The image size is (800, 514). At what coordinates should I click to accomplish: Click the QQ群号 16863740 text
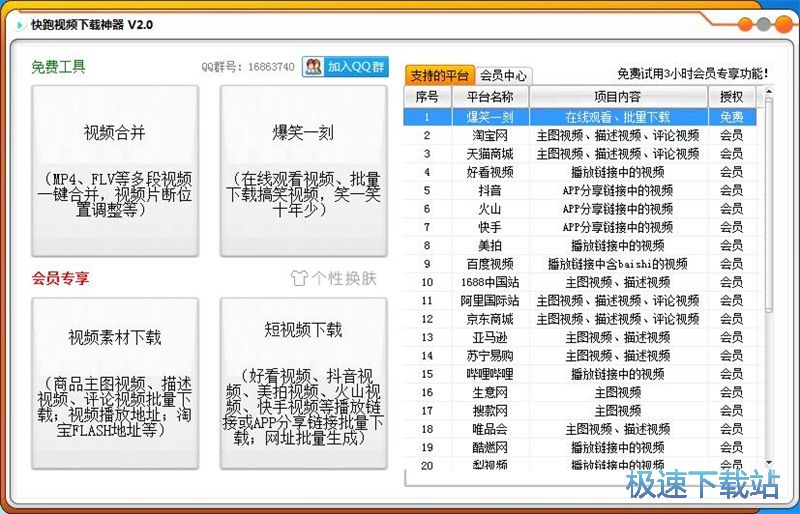pos(248,67)
